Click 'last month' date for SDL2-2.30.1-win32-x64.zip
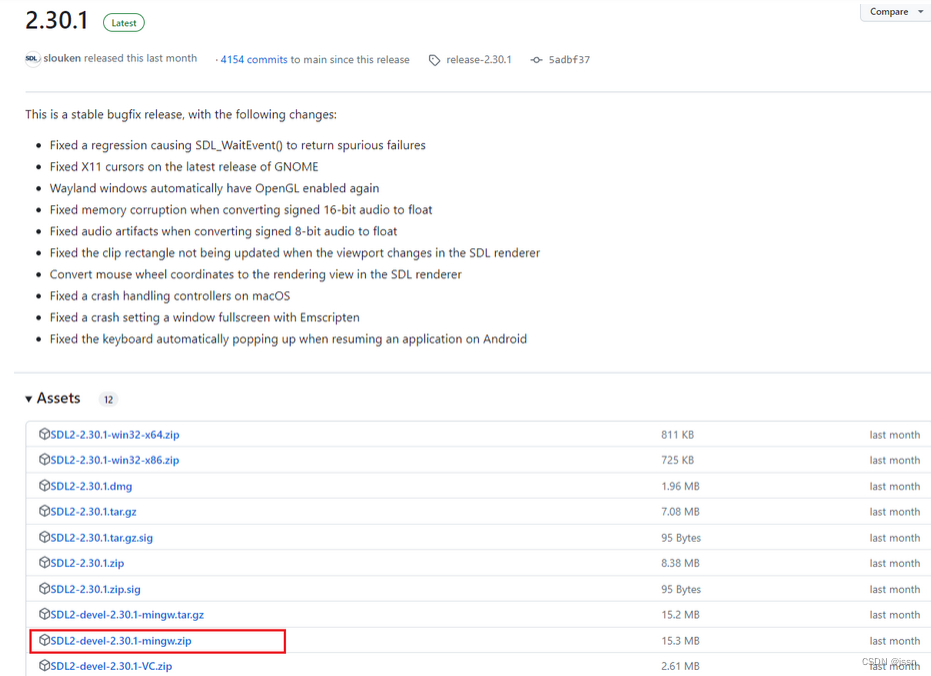This screenshot has height=676, width=931. point(895,434)
